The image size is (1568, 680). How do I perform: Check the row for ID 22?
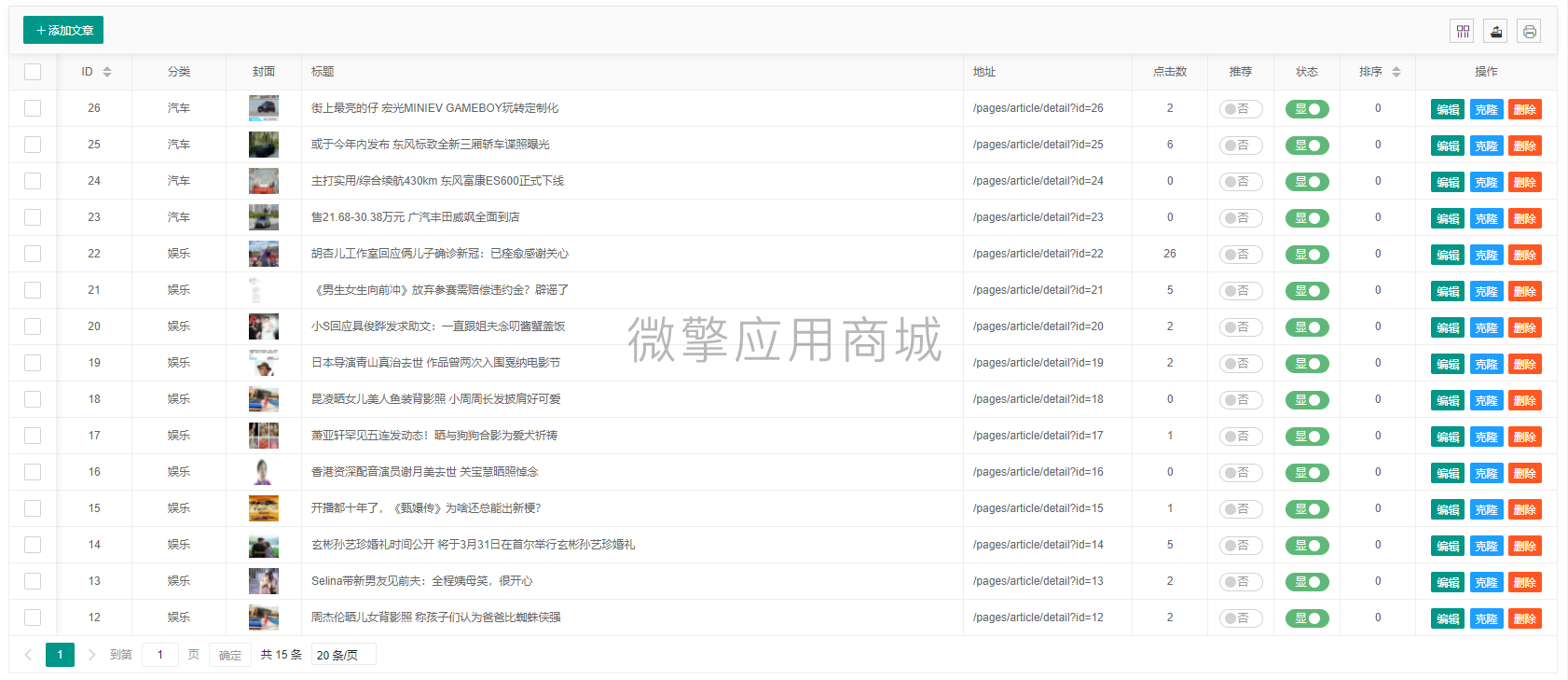pos(33,254)
